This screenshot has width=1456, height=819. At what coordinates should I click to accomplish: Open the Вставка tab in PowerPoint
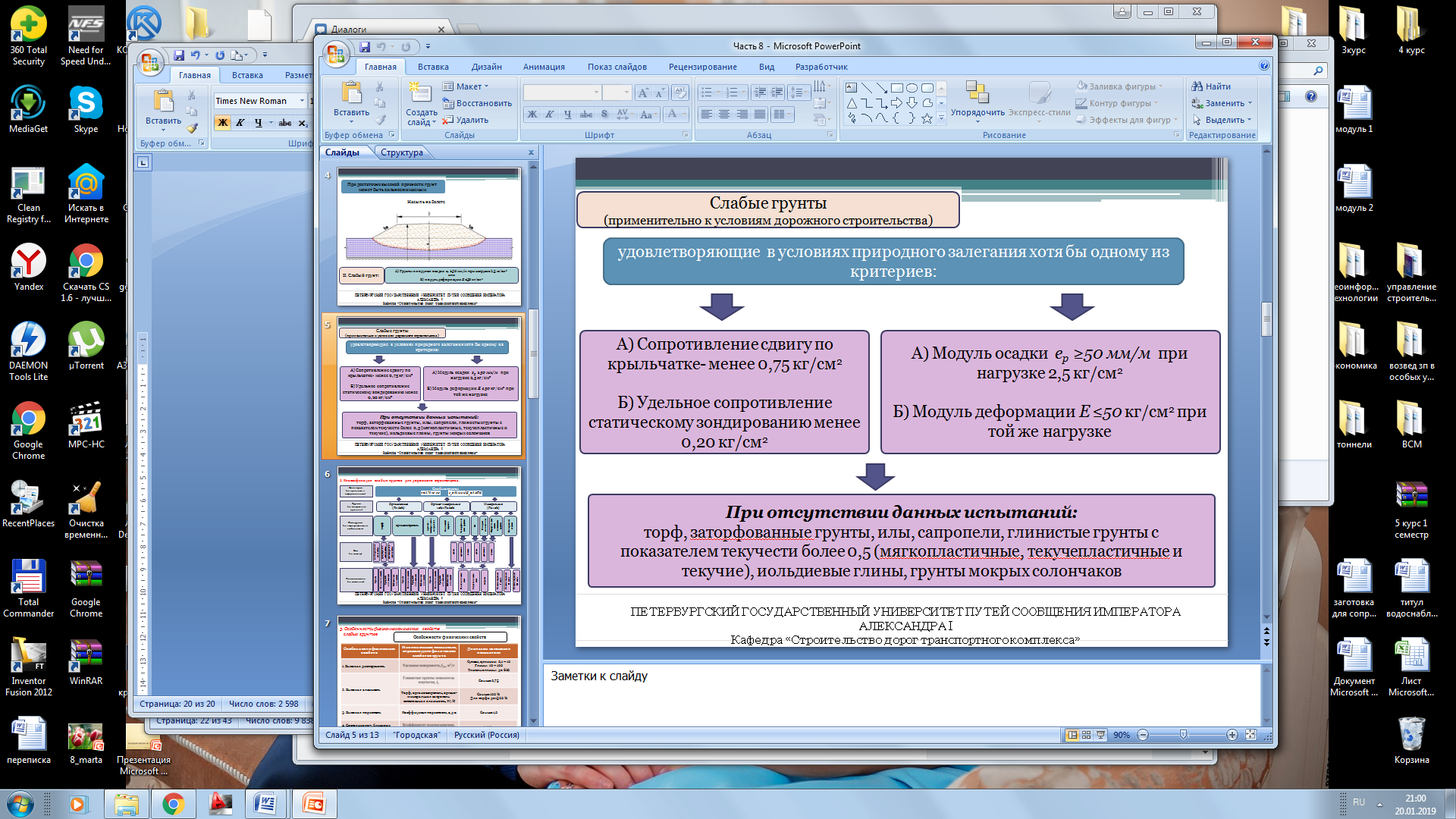tap(433, 67)
